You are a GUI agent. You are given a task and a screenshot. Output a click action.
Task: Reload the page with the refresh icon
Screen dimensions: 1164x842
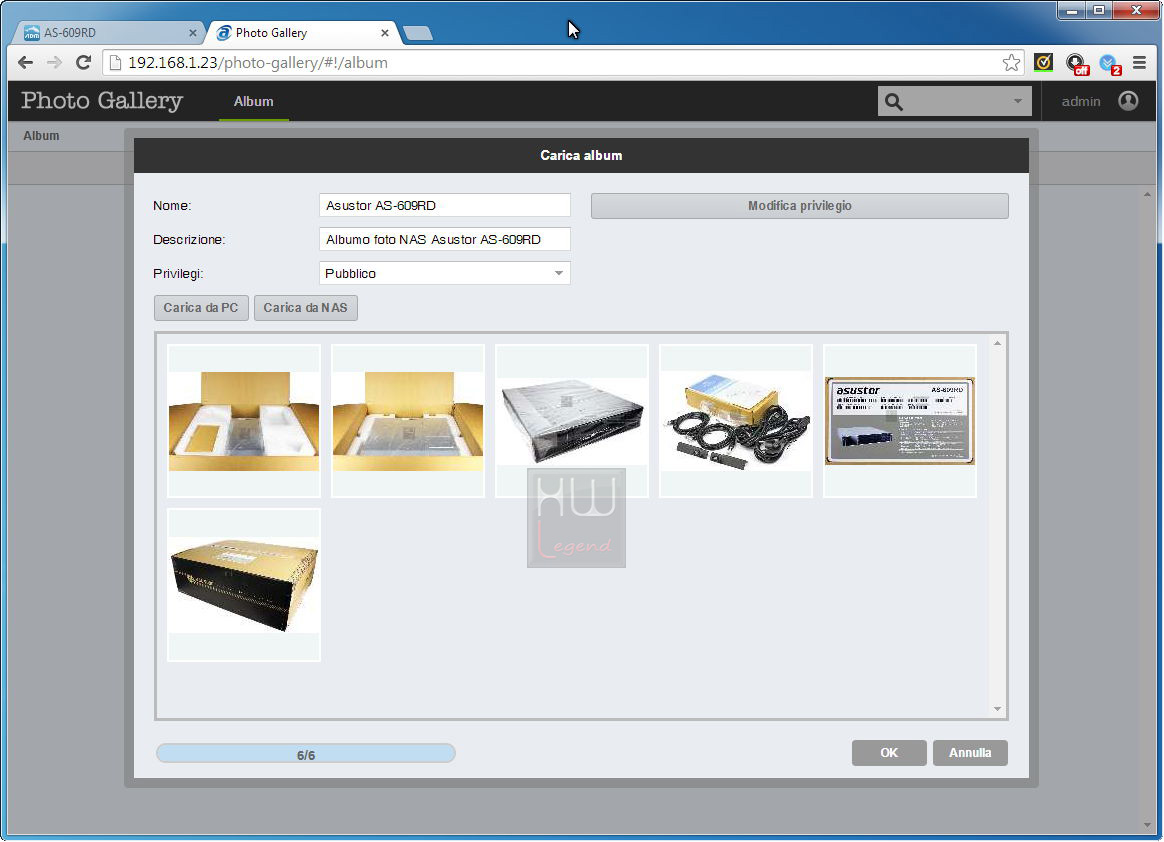click(x=83, y=63)
